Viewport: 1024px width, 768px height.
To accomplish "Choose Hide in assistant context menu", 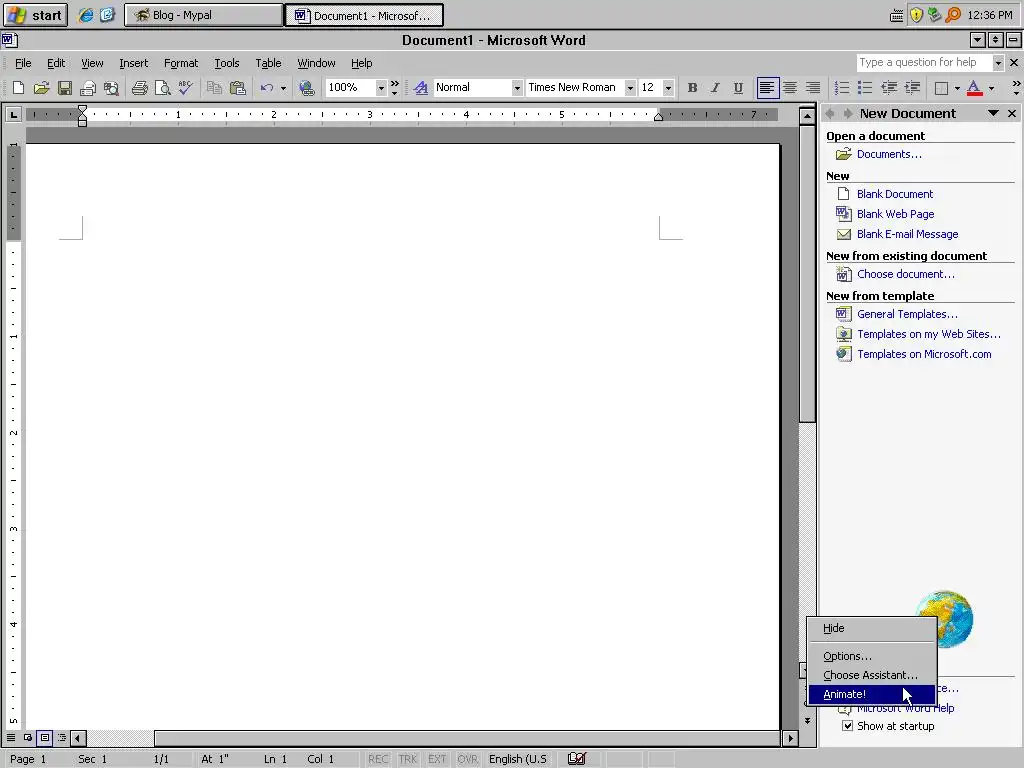I will click(x=872, y=628).
